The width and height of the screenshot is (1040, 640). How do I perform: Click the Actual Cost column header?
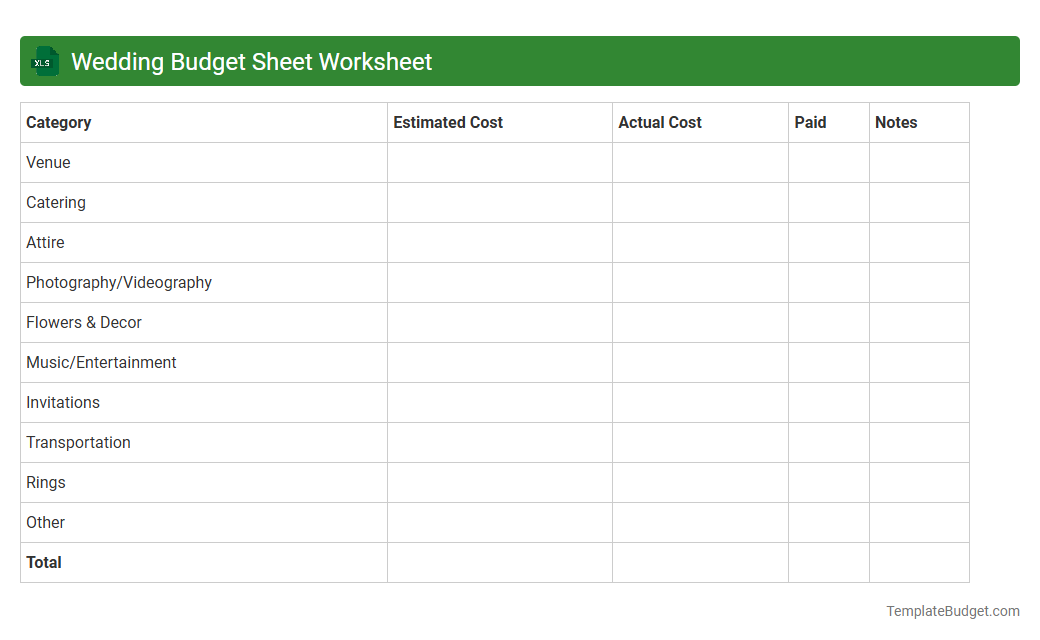point(660,122)
